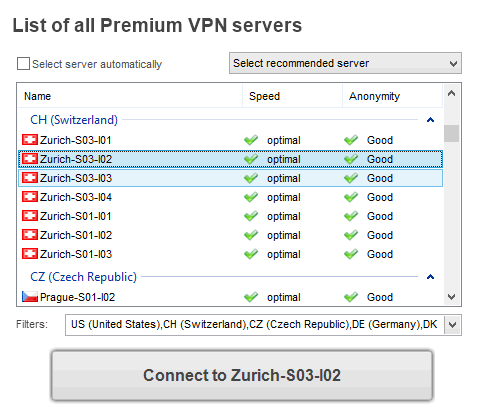Viewport: 485px width, 415px height.
Task: Open Select recommended server dropdown
Action: coord(345,63)
